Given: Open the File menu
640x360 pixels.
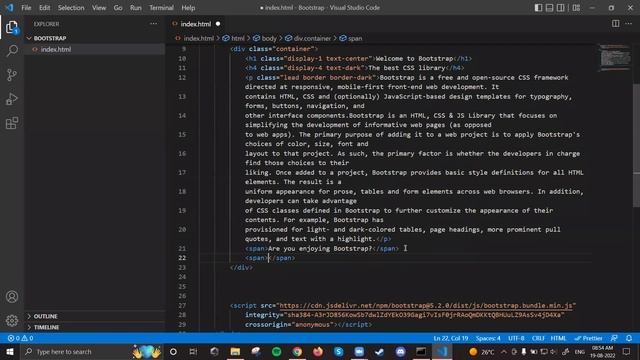Looking at the screenshot, I should [x=26, y=8].
